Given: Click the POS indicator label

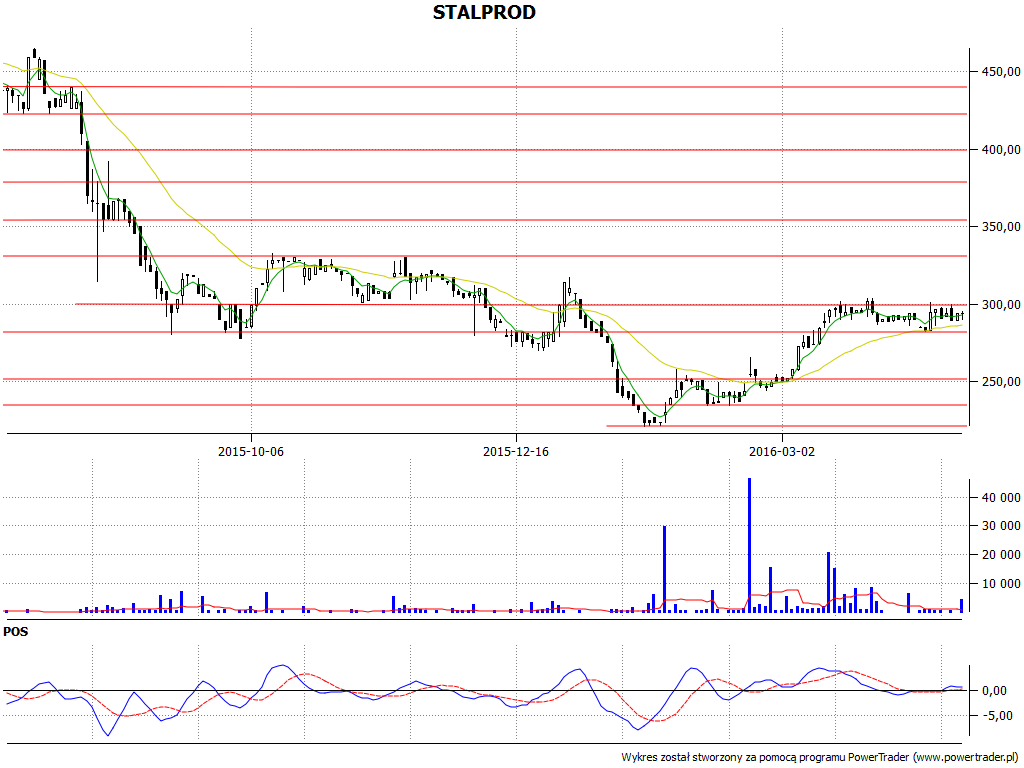Looking at the screenshot, I should pyautogui.click(x=16, y=632).
